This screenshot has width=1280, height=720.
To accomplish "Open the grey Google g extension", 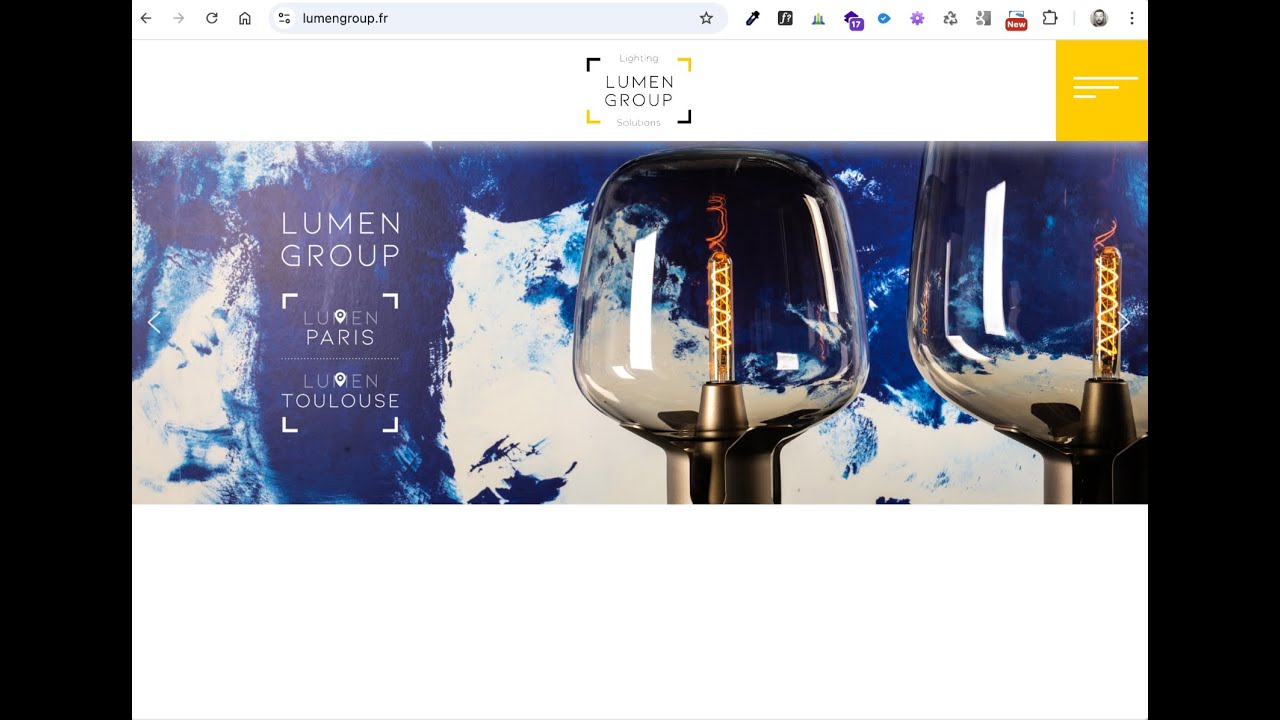I will [983, 18].
